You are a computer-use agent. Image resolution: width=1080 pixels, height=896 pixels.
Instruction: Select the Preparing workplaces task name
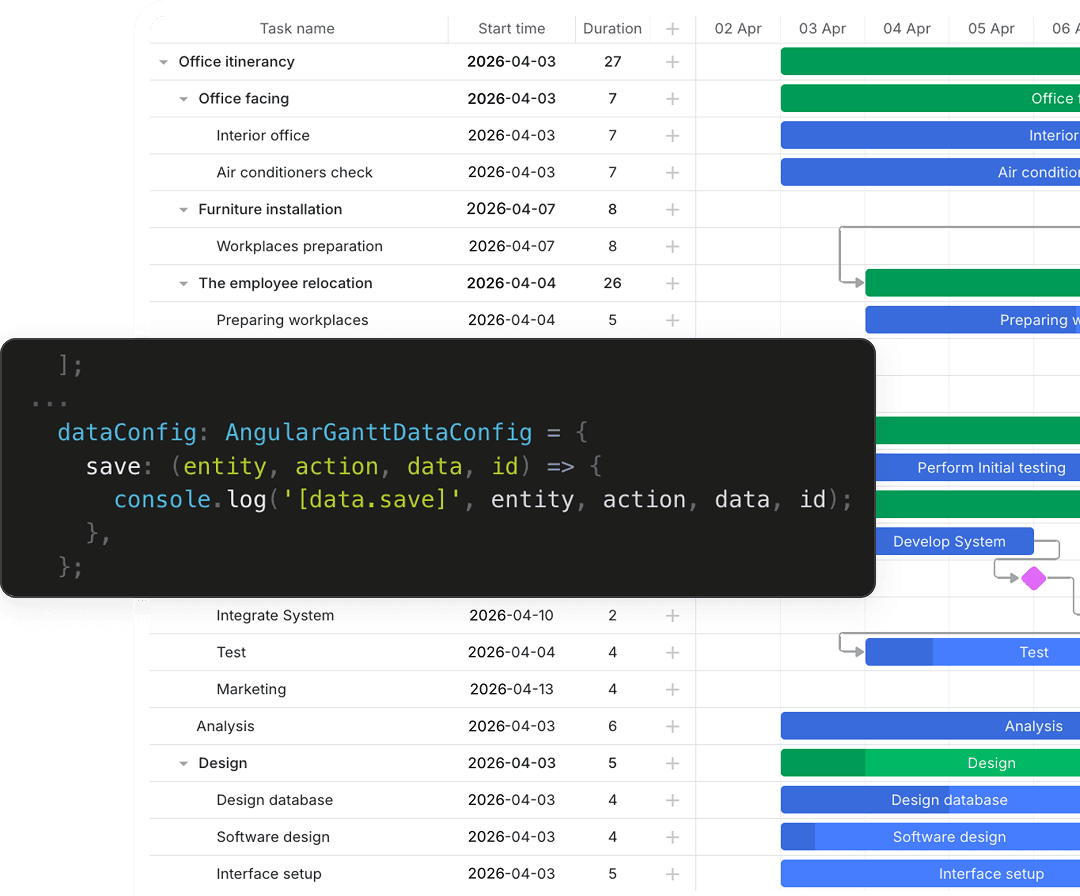(x=292, y=320)
